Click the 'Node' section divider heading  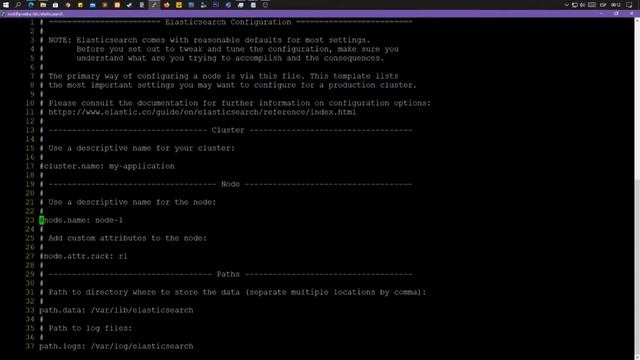(x=230, y=184)
